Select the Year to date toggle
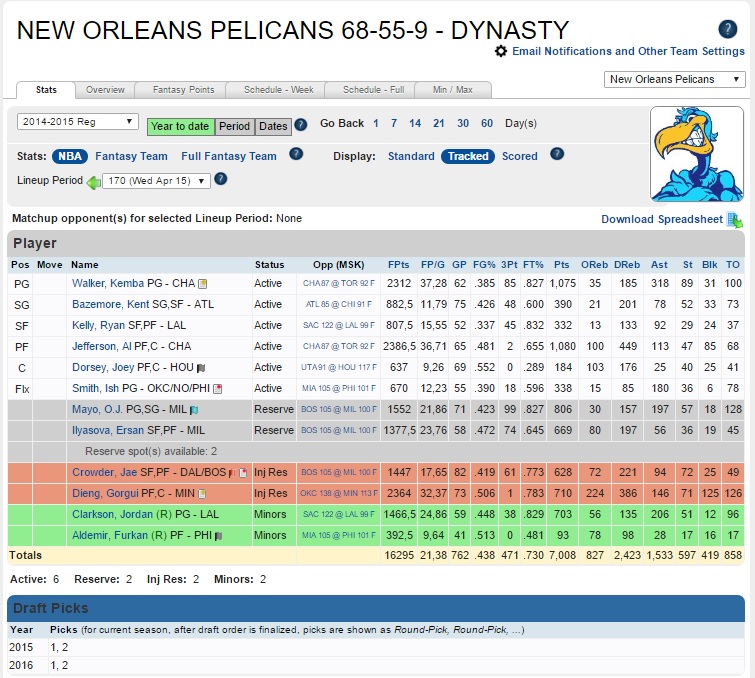Viewport: 755px width, 678px height. click(181, 127)
